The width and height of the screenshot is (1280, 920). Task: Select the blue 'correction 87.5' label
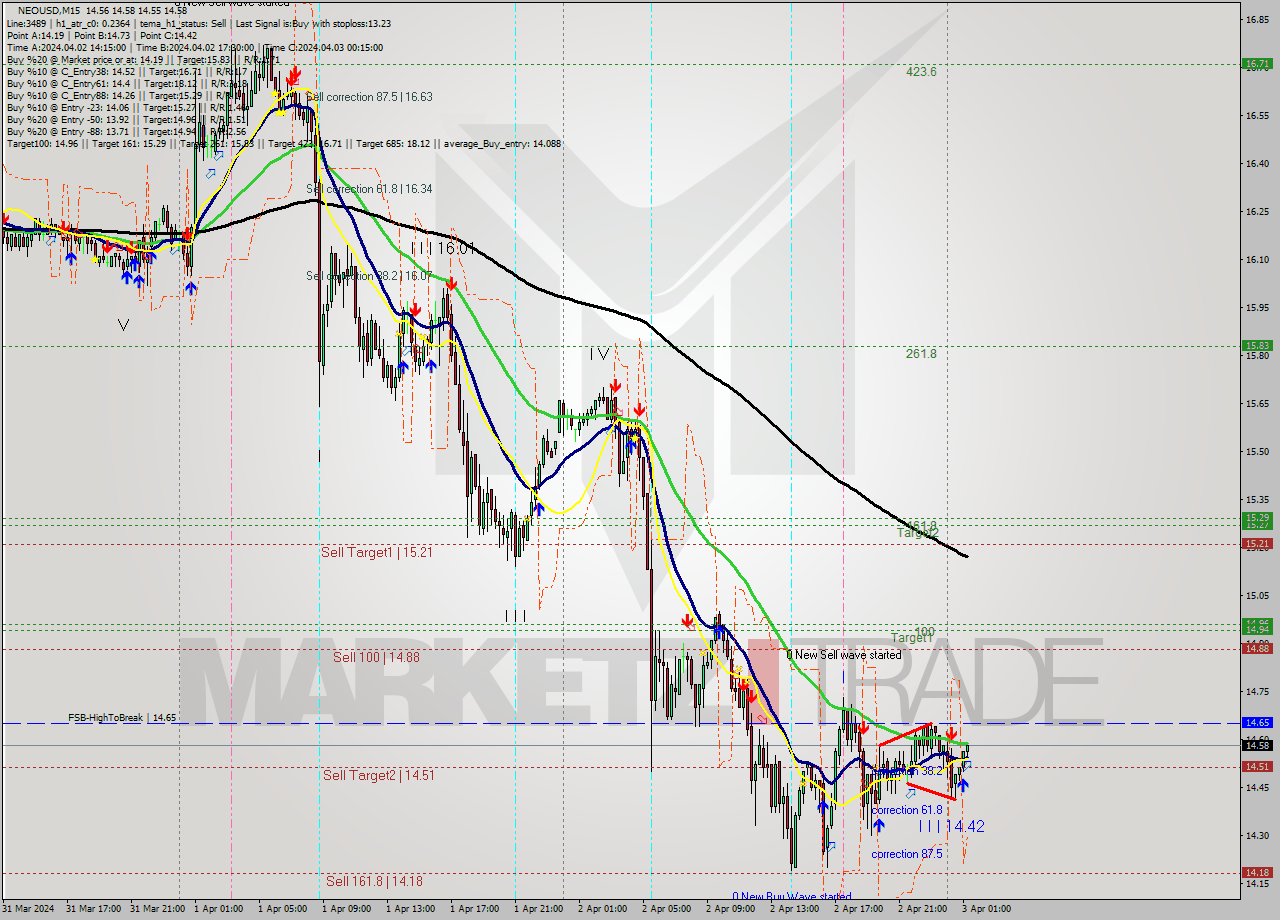click(907, 854)
